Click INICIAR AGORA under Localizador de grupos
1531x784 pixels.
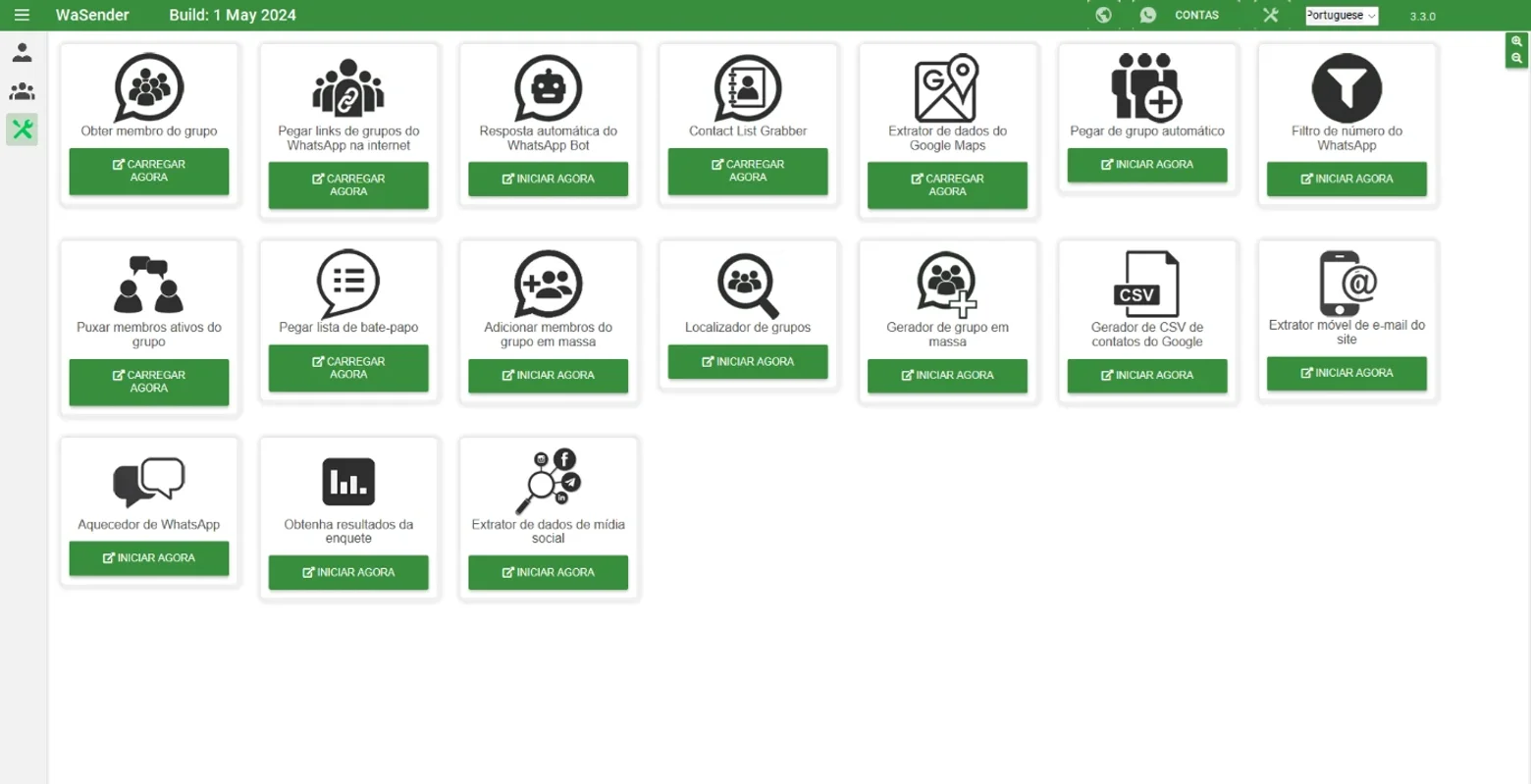pos(748,362)
